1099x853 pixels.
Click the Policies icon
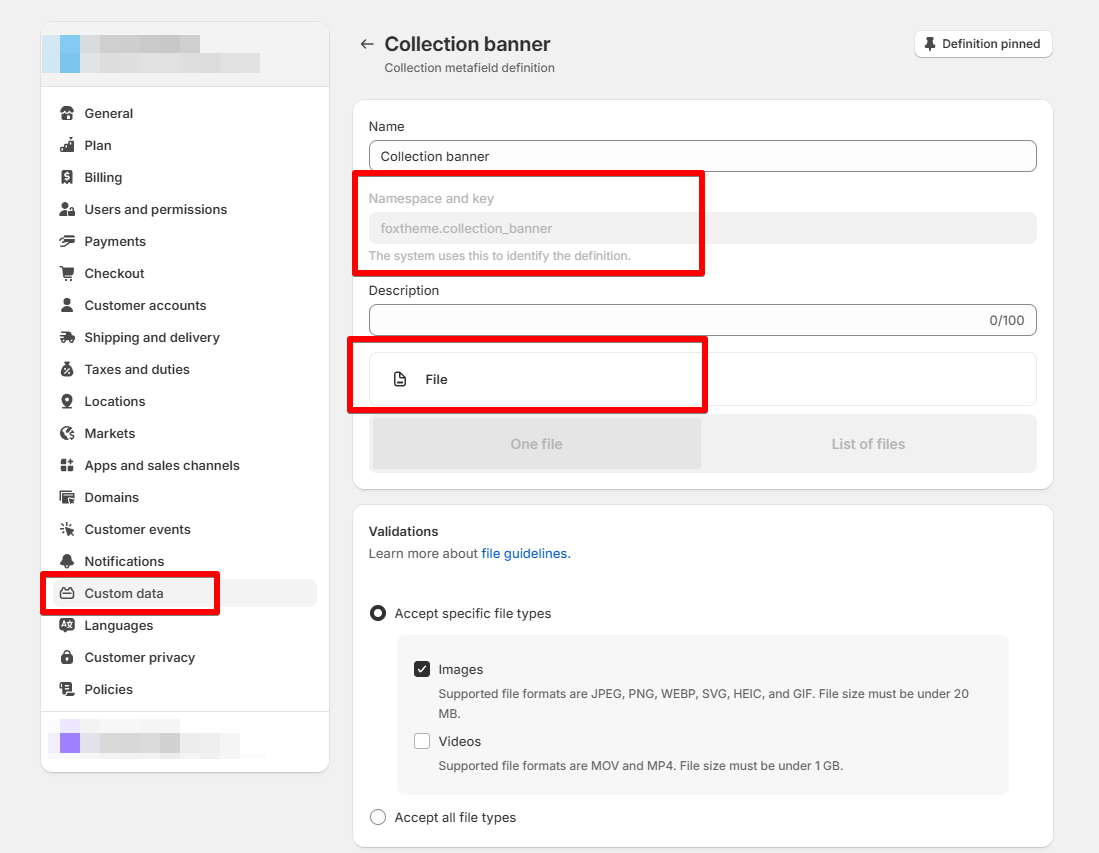[x=67, y=689]
